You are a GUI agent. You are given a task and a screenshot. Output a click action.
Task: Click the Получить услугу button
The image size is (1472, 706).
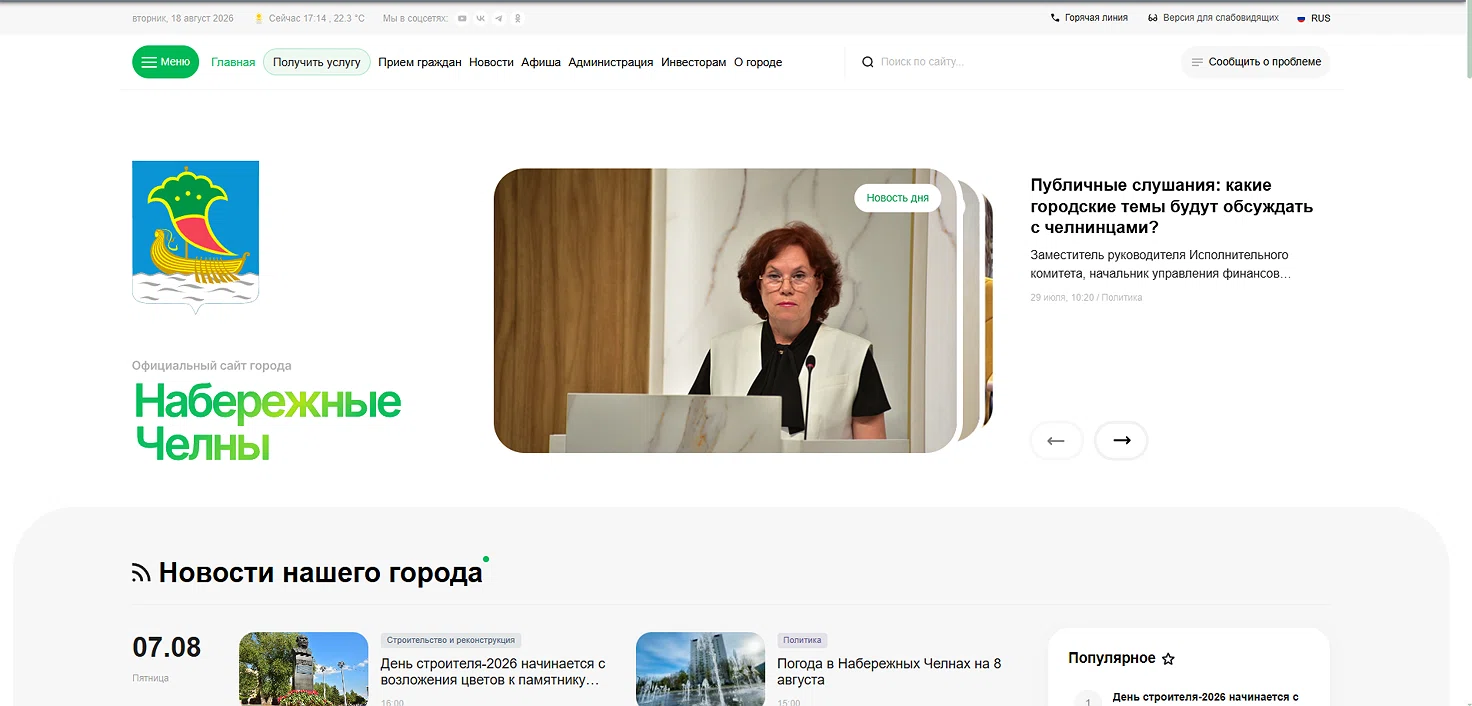tap(317, 62)
